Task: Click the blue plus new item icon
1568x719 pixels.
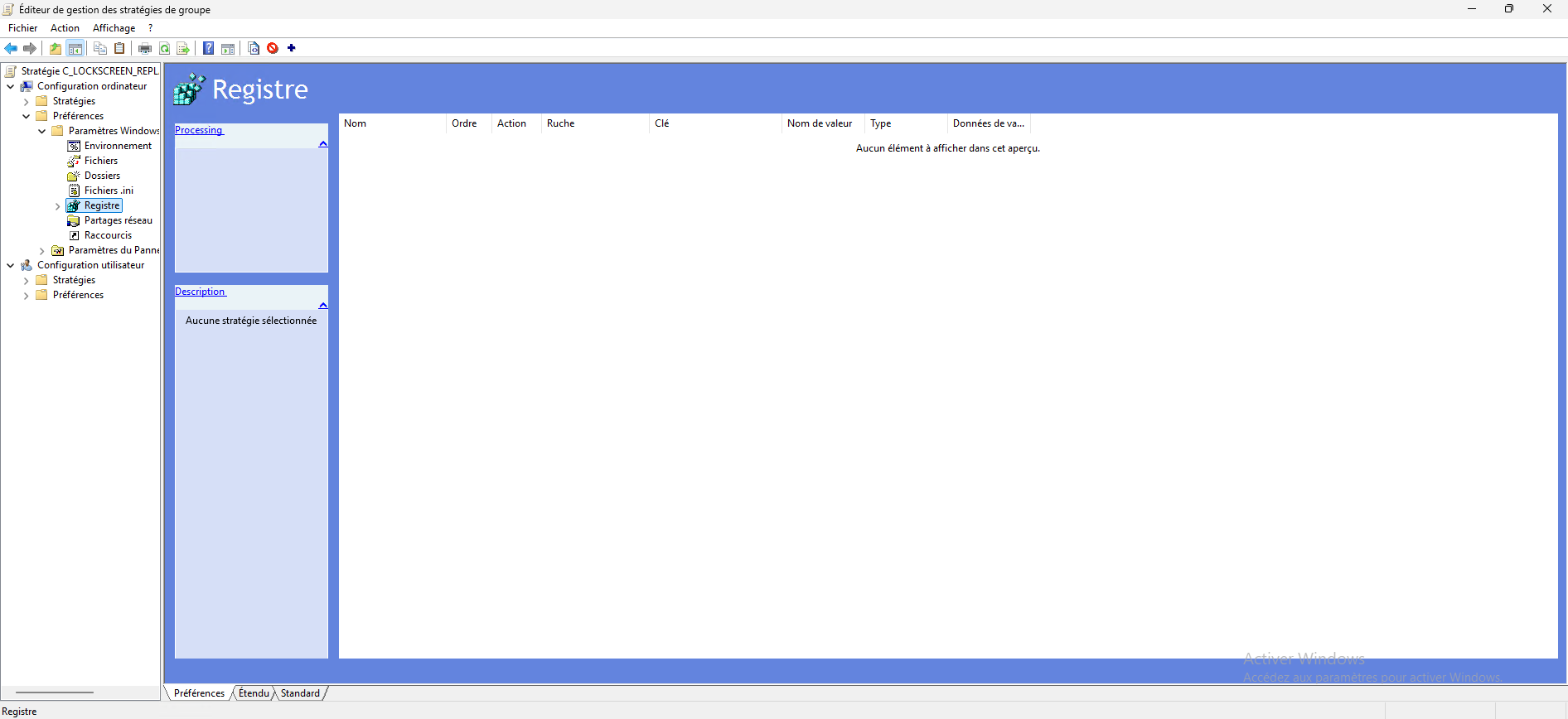Action: 292,48
